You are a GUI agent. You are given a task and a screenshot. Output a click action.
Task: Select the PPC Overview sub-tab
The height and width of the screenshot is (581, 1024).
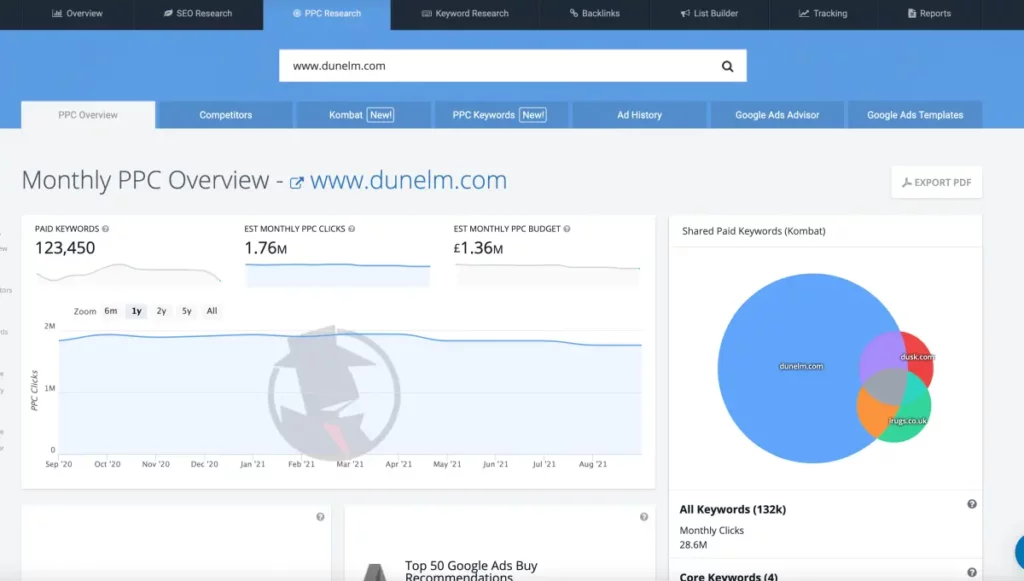pyautogui.click(x=88, y=115)
